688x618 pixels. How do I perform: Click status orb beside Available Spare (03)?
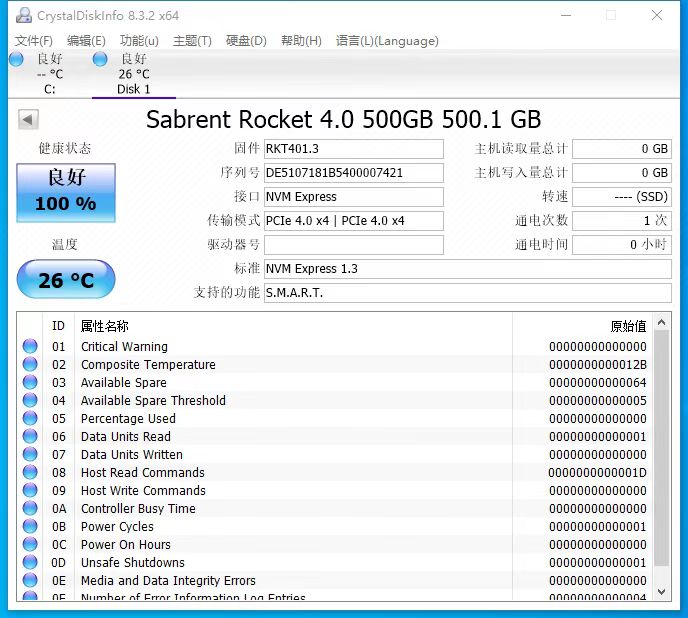pos(30,382)
